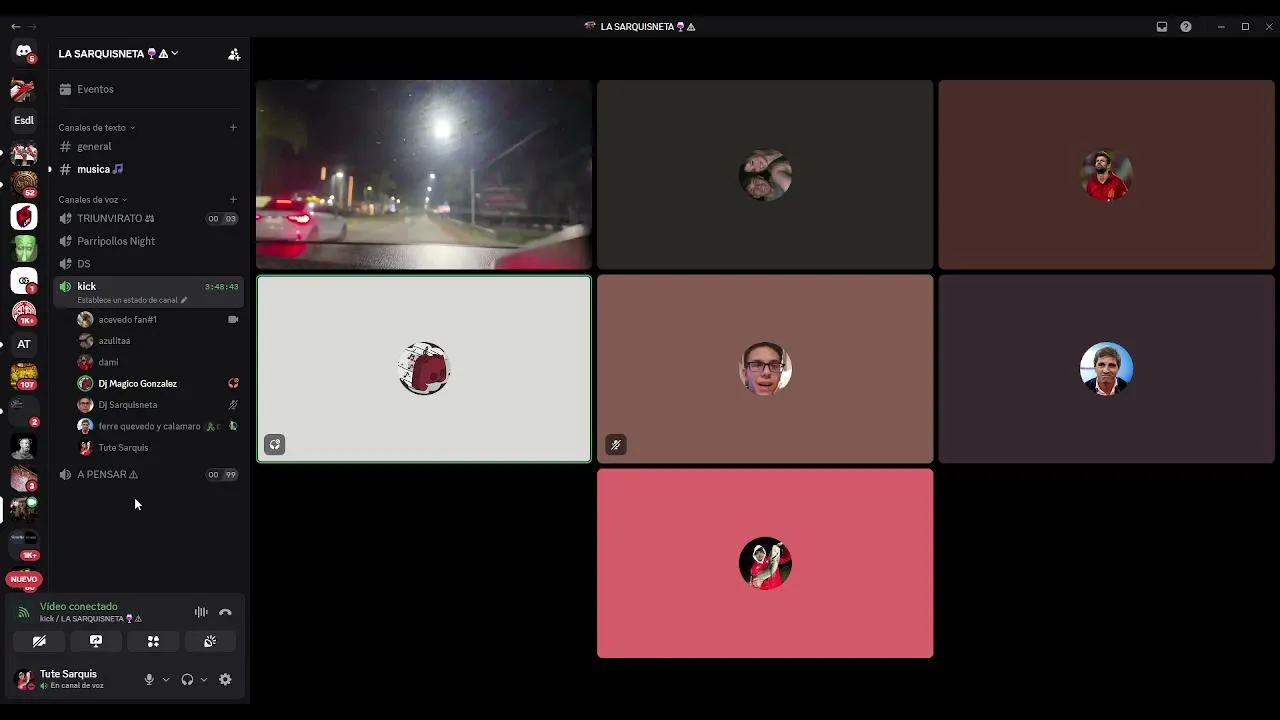
Task: Create a new voice channel
Action: 233,199
